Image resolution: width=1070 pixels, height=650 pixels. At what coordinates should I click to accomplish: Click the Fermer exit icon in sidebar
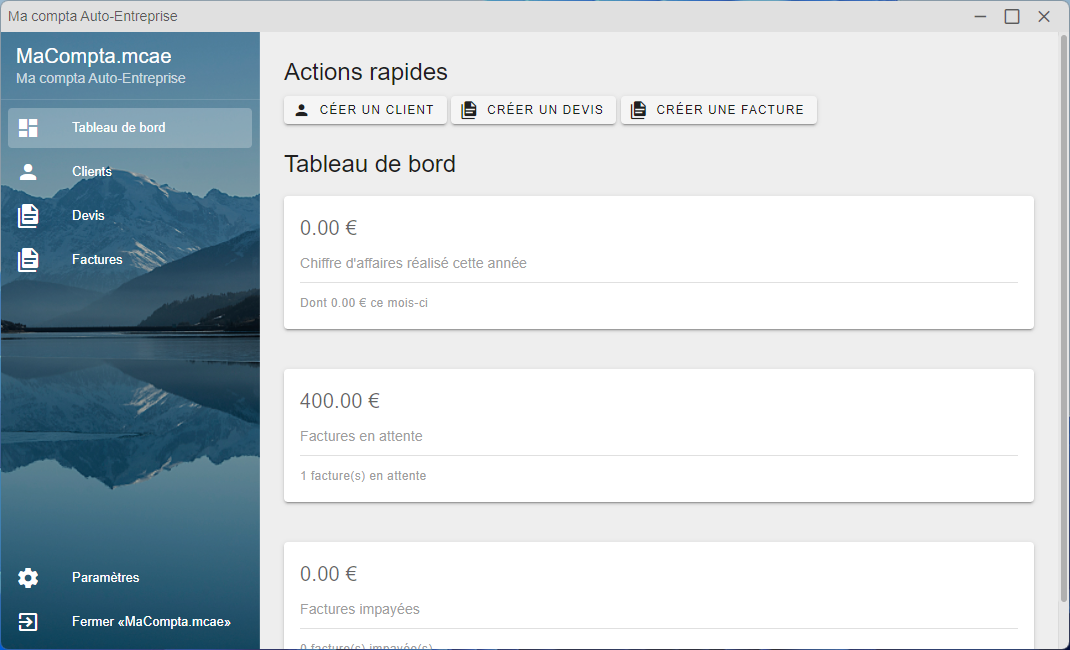(28, 621)
